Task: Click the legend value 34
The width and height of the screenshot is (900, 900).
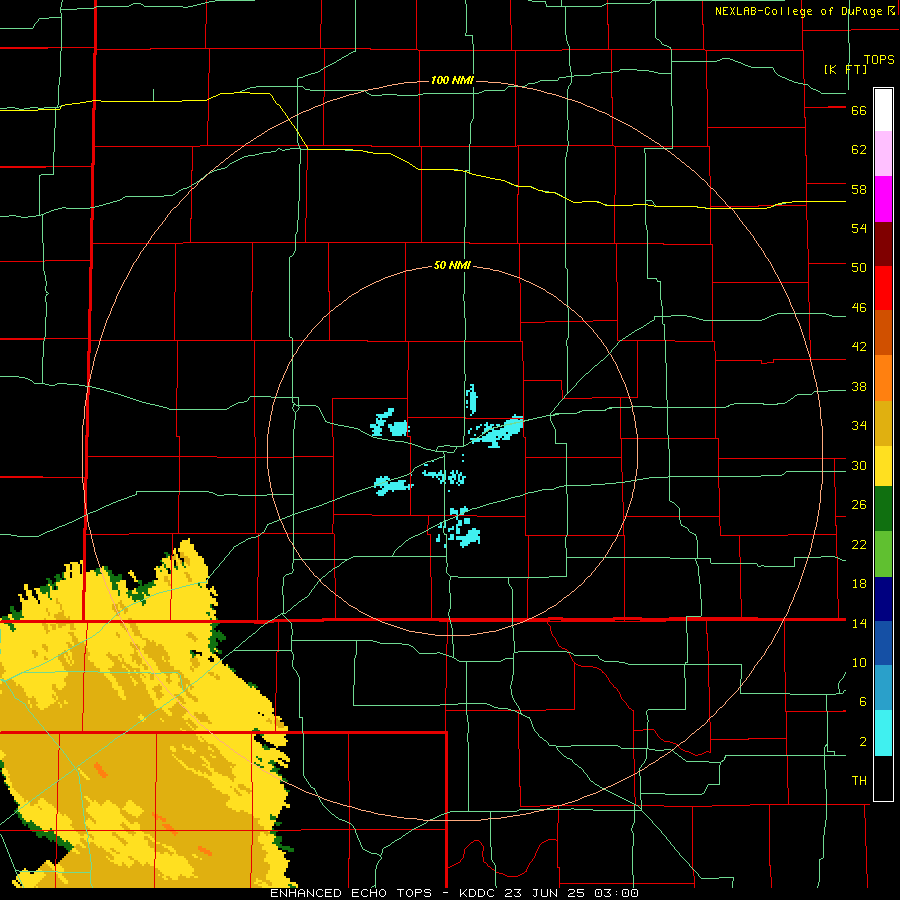Action: pyautogui.click(x=859, y=426)
